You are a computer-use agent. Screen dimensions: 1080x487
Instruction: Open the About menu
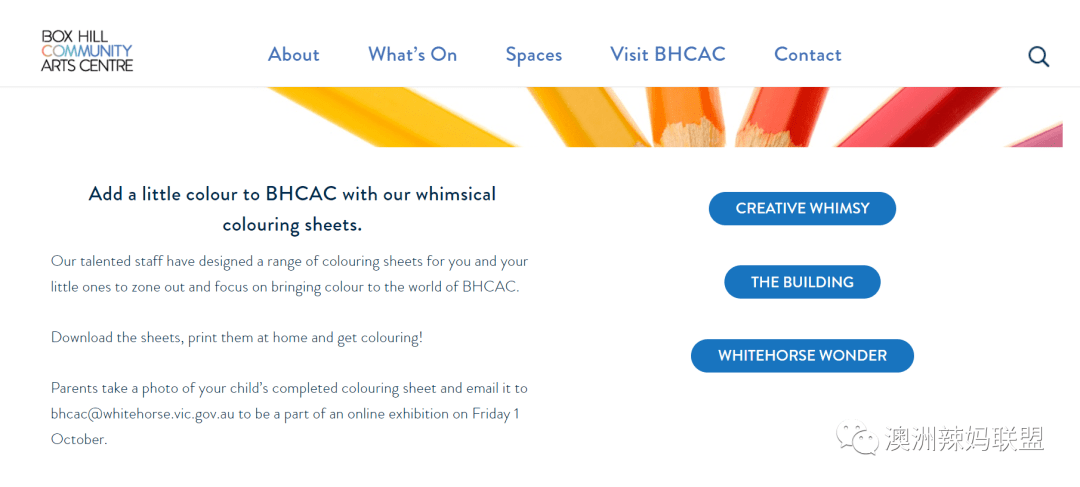(x=293, y=54)
